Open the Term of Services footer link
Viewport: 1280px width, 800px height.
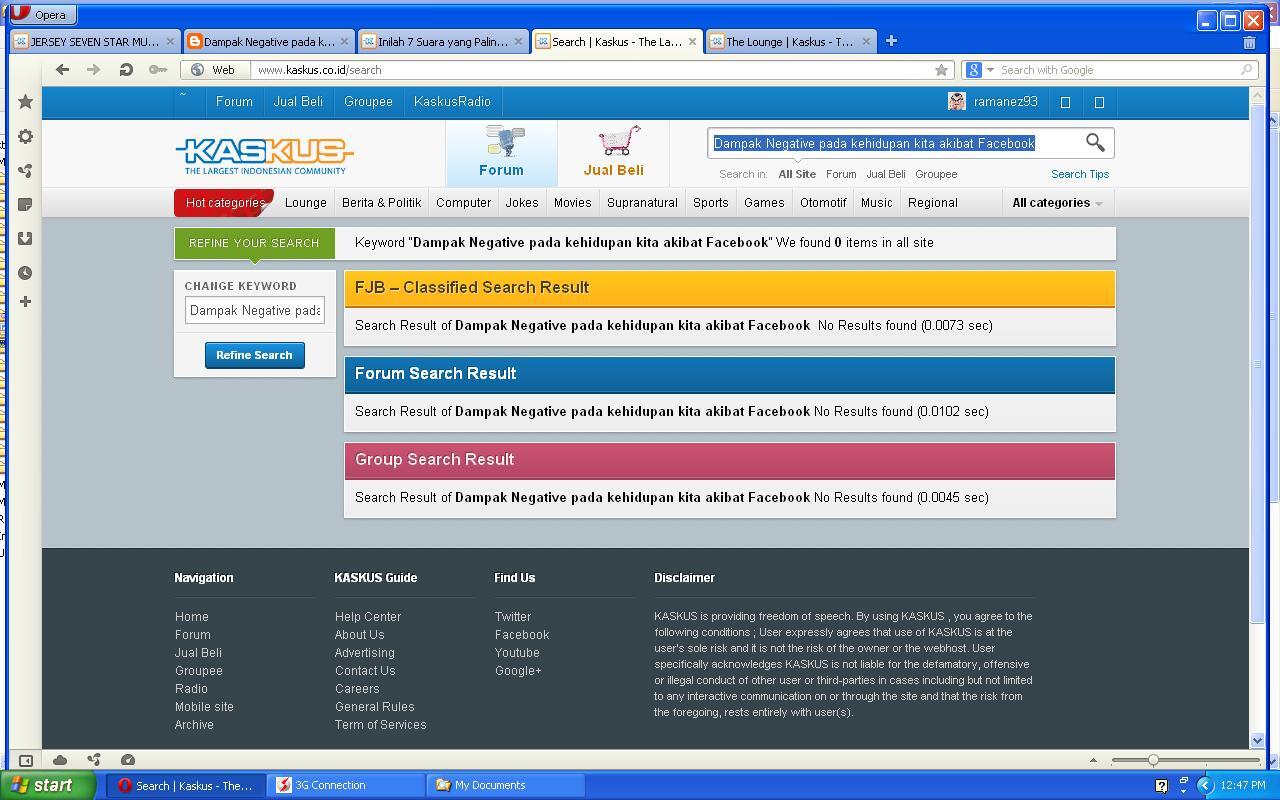click(x=381, y=725)
